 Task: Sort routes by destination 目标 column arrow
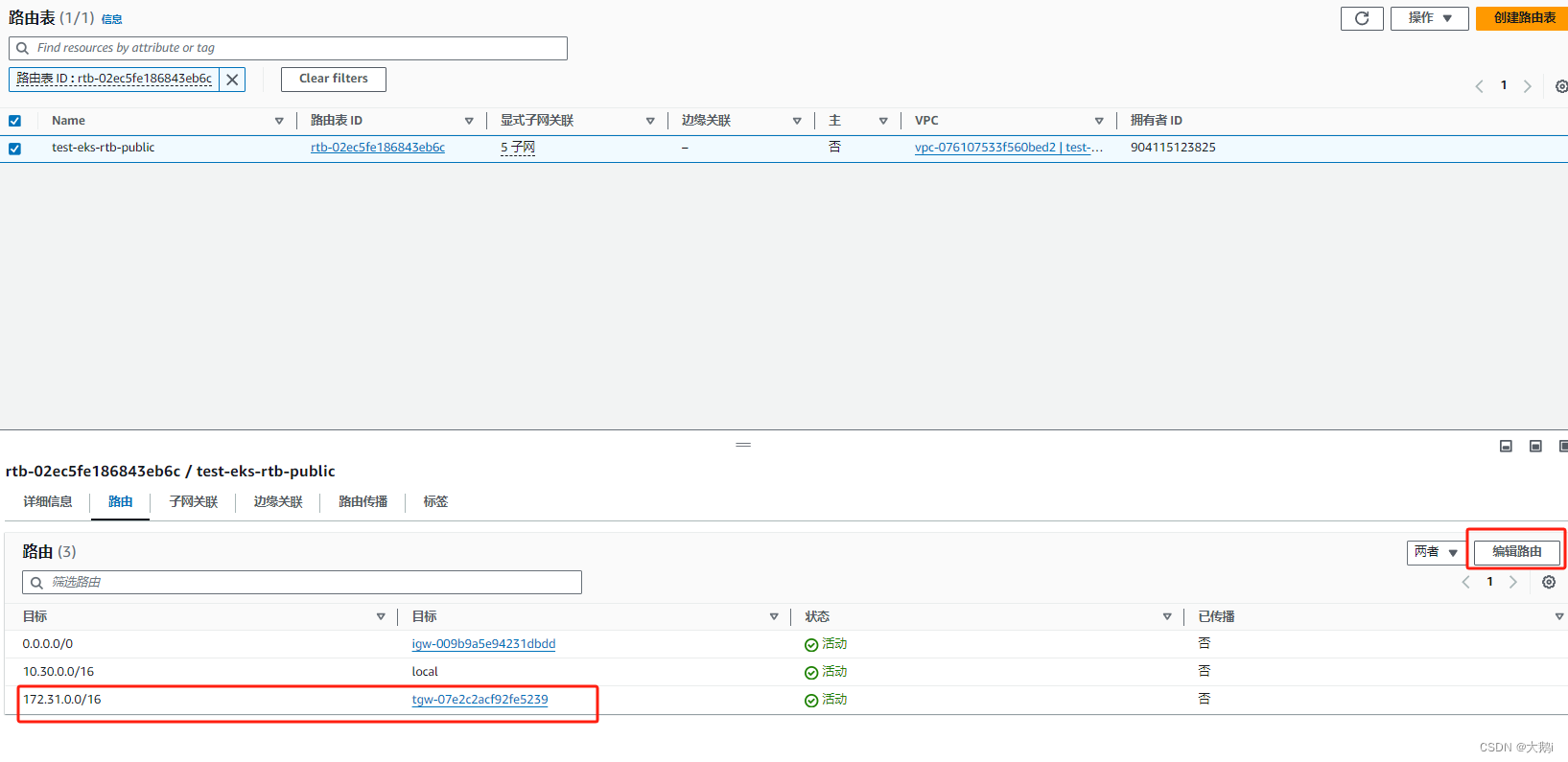coord(381,617)
